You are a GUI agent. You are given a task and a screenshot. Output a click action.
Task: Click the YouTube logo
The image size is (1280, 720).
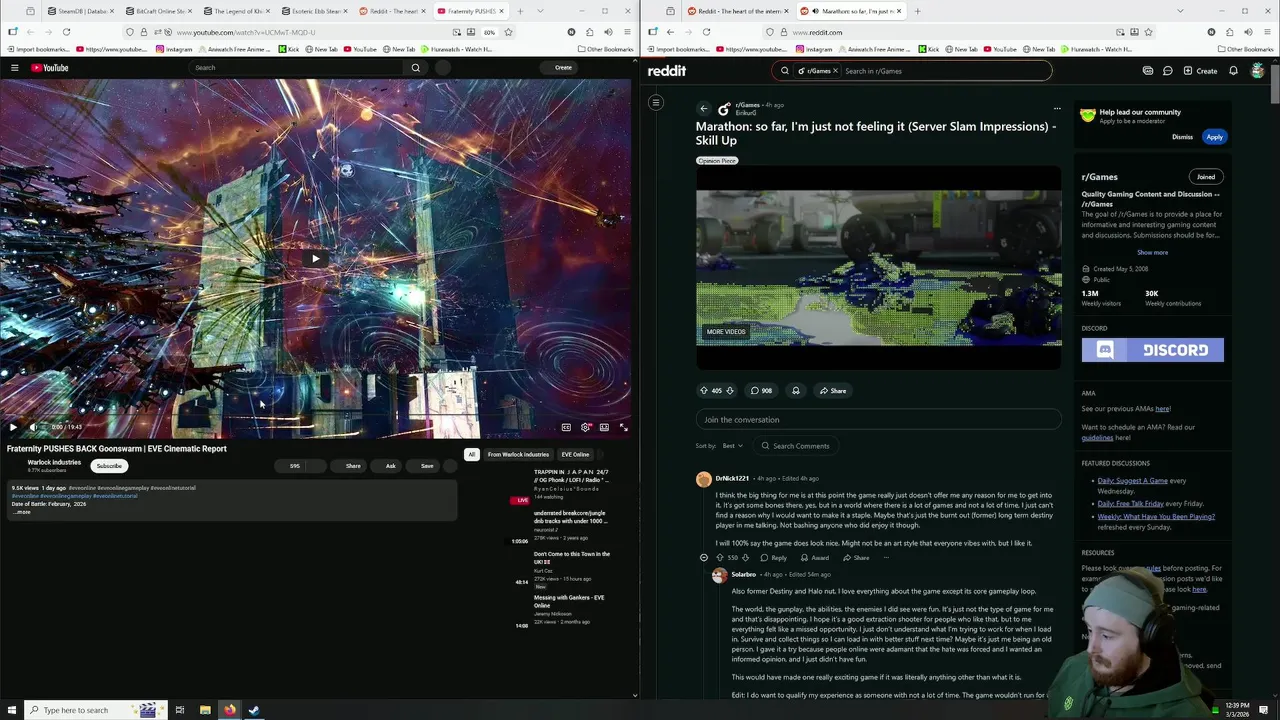(x=50, y=68)
